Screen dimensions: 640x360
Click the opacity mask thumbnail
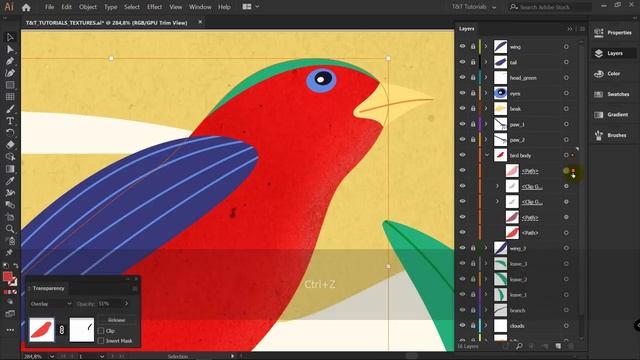82,330
